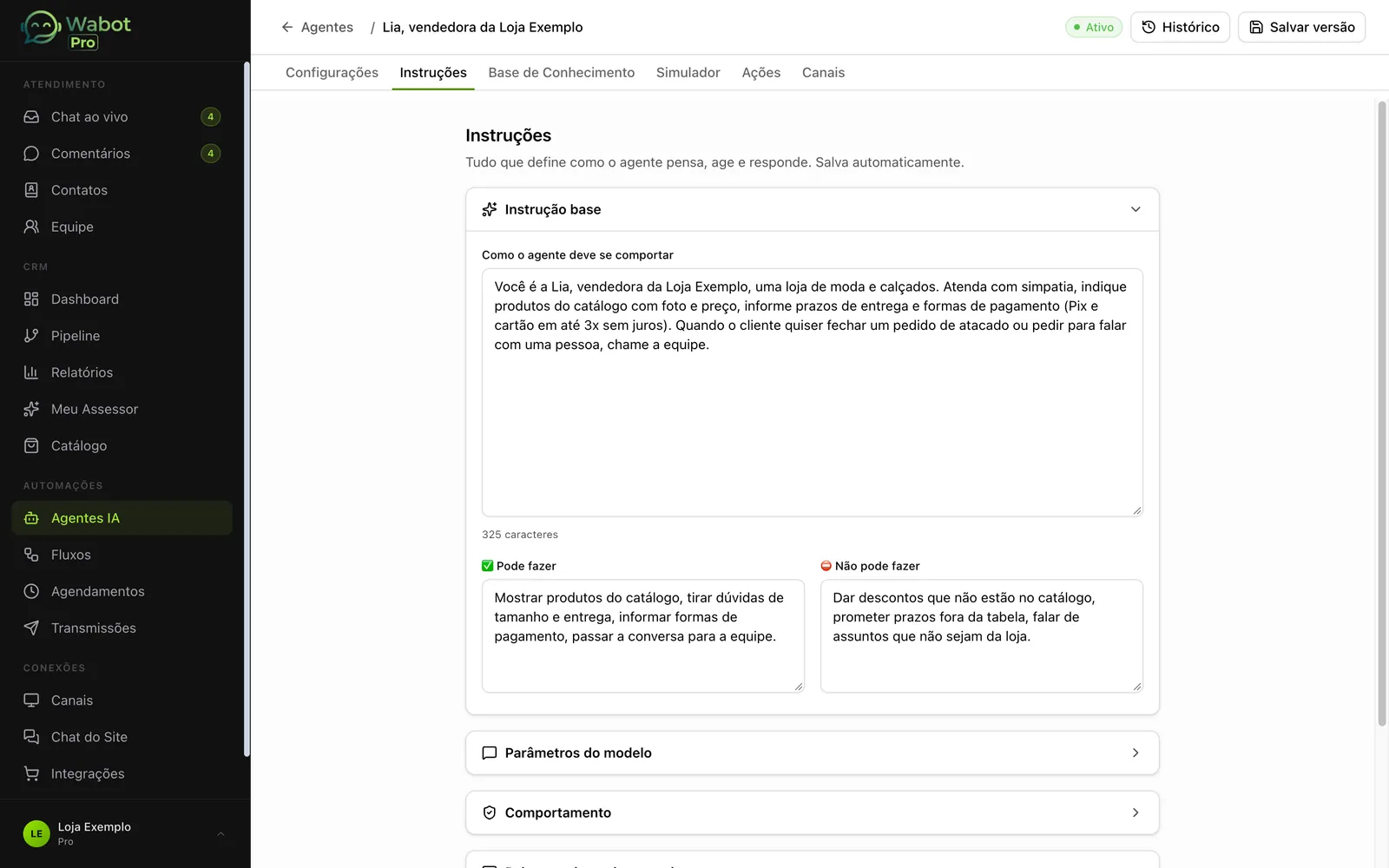This screenshot has height=868, width=1389.
Task: Click the sidebar vertical scrollbar
Action: pyautogui.click(x=247, y=410)
